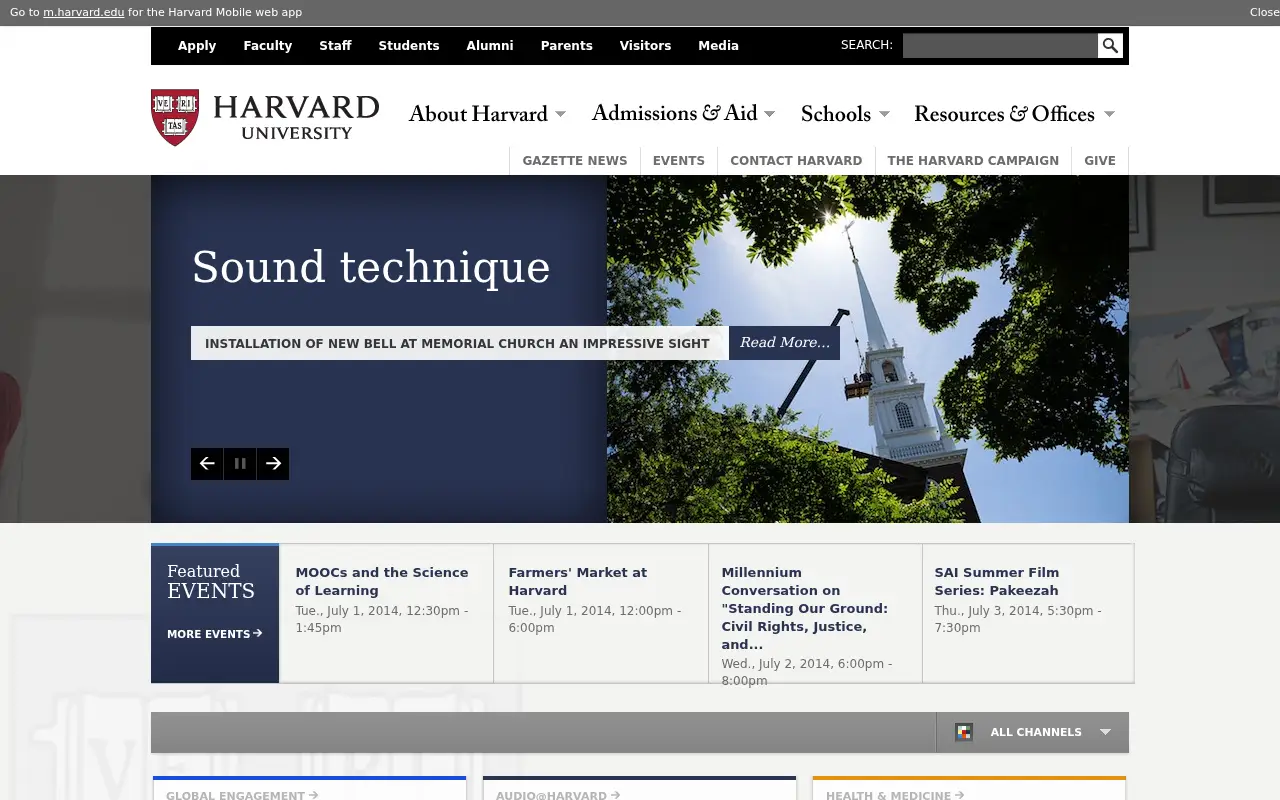This screenshot has height=800, width=1280.
Task: Open the Give tab
Action: tap(1100, 161)
